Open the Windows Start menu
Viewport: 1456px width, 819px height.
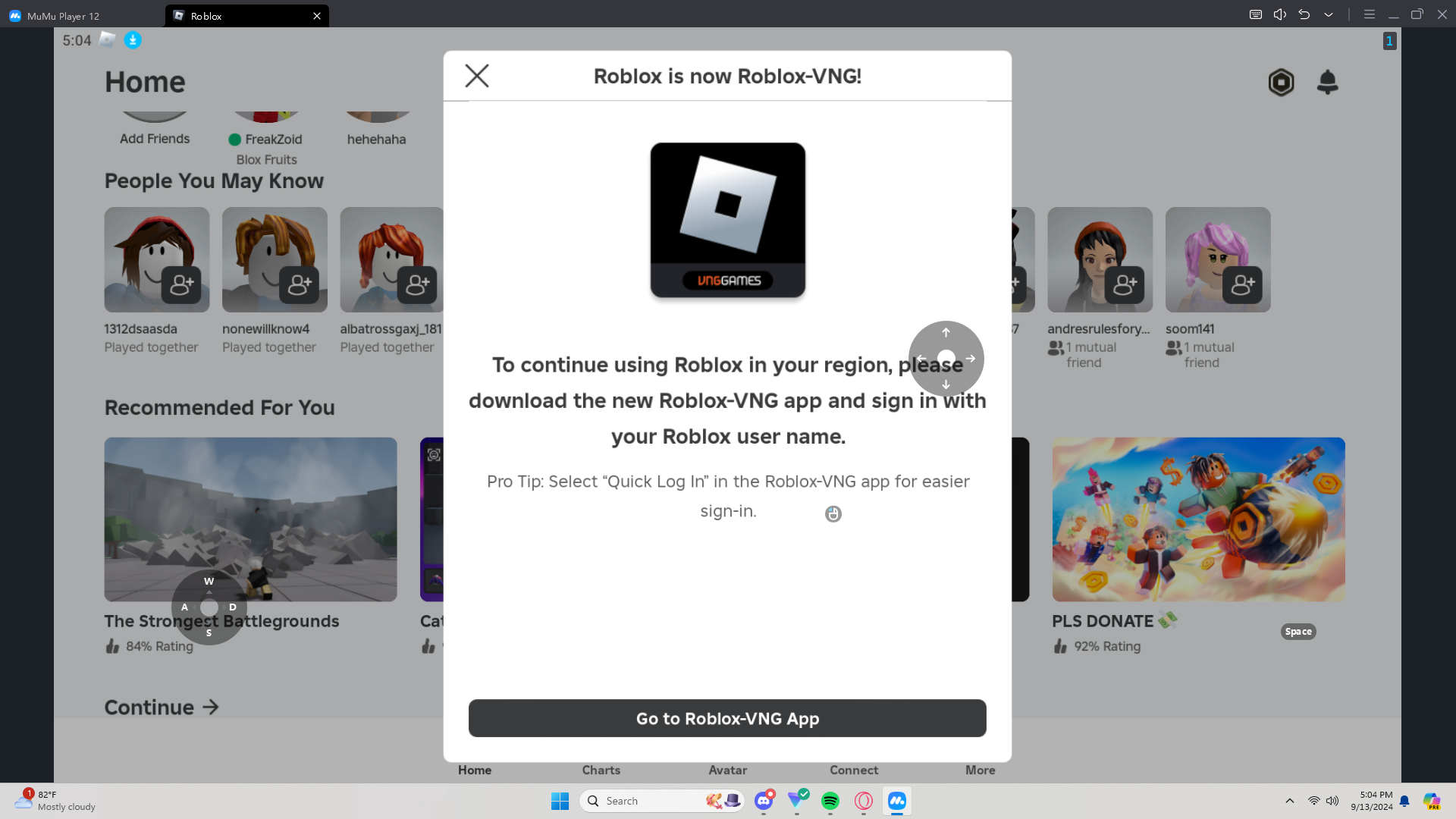coord(560,801)
